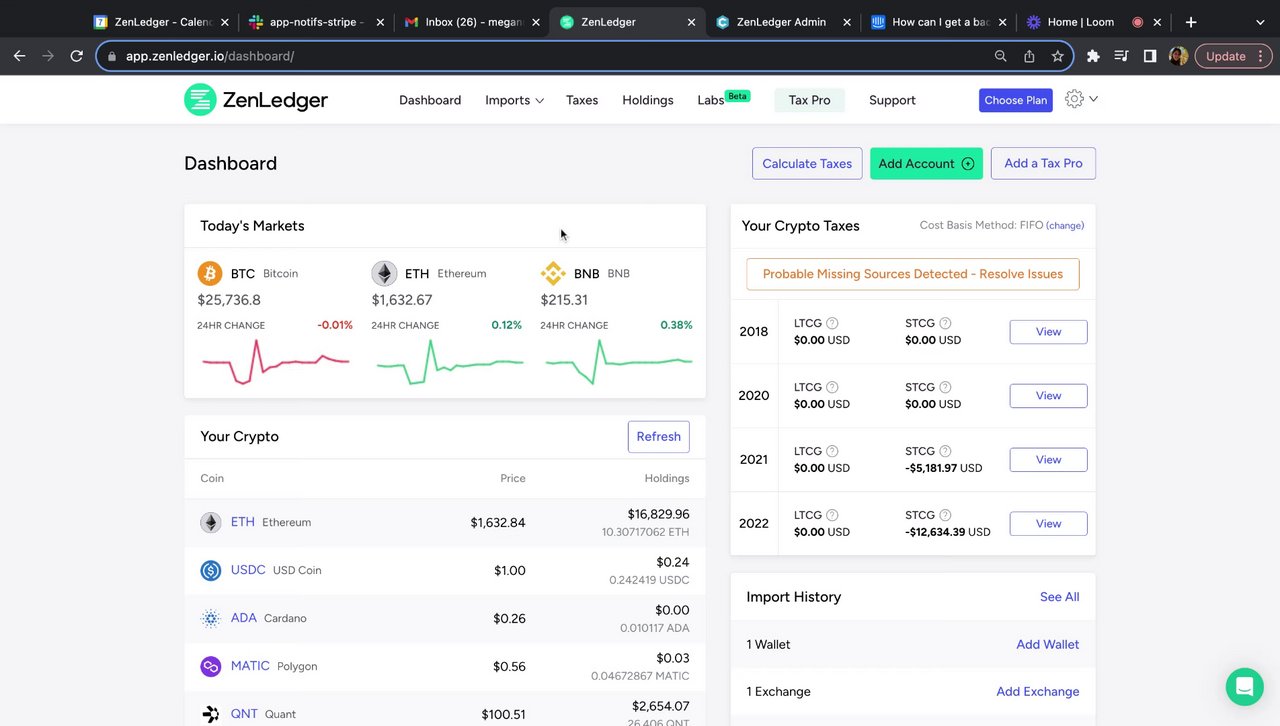1280x726 pixels.
Task: Click the ZenLedger logo in the header
Action: pyautogui.click(x=256, y=100)
